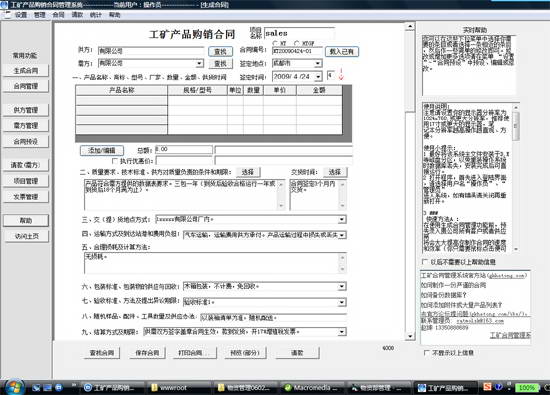Select the second radio button above contract number
This screenshot has width=550, height=395.
click(297, 43)
